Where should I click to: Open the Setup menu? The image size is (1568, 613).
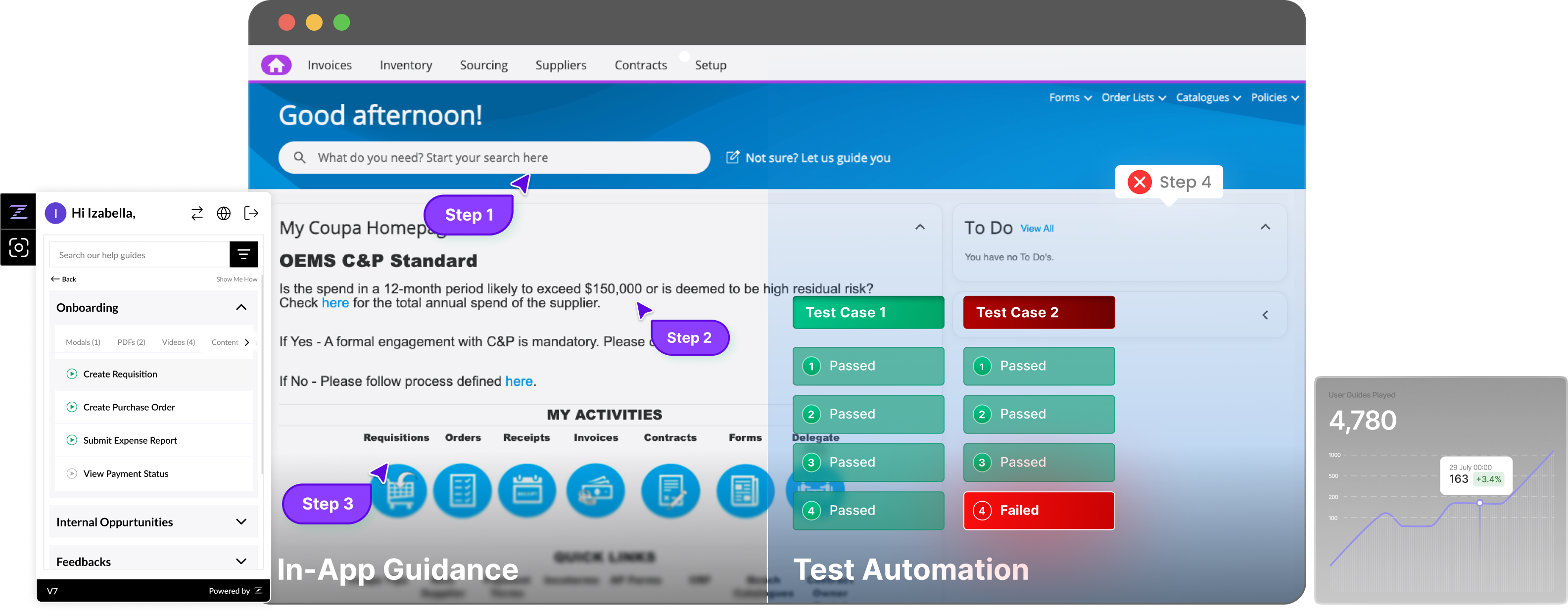pos(711,65)
